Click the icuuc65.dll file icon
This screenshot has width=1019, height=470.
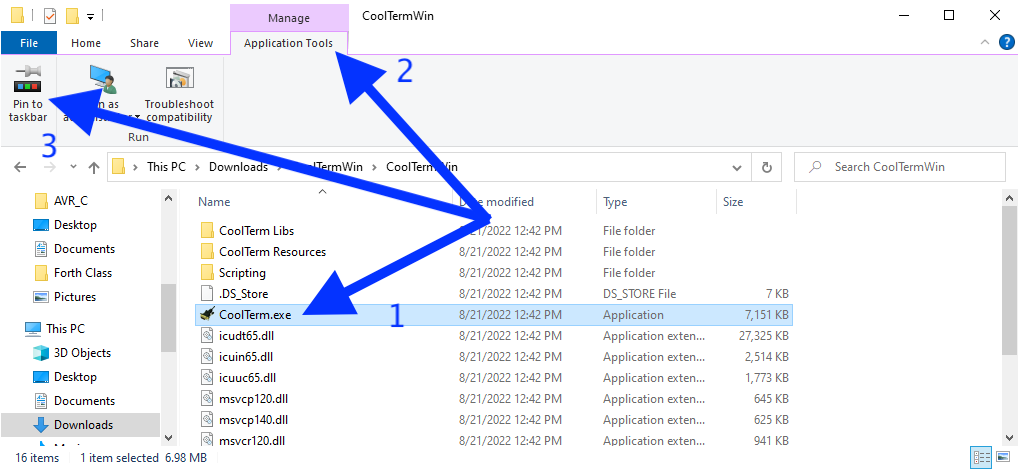[x=207, y=378]
